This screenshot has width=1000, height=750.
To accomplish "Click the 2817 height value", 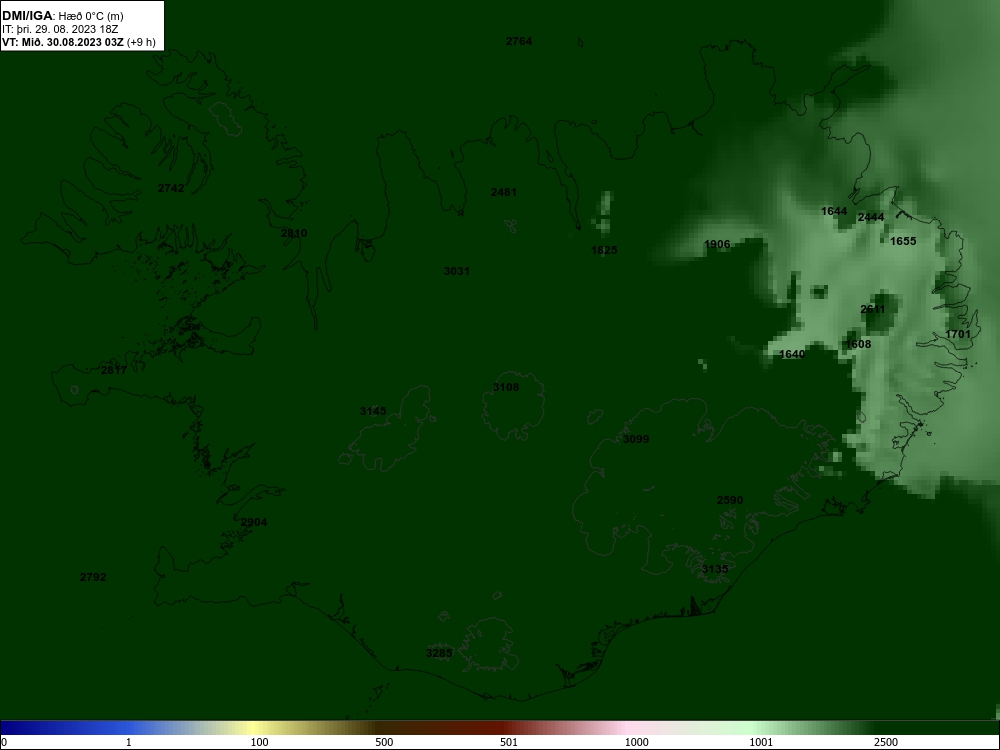I will coord(114,370).
